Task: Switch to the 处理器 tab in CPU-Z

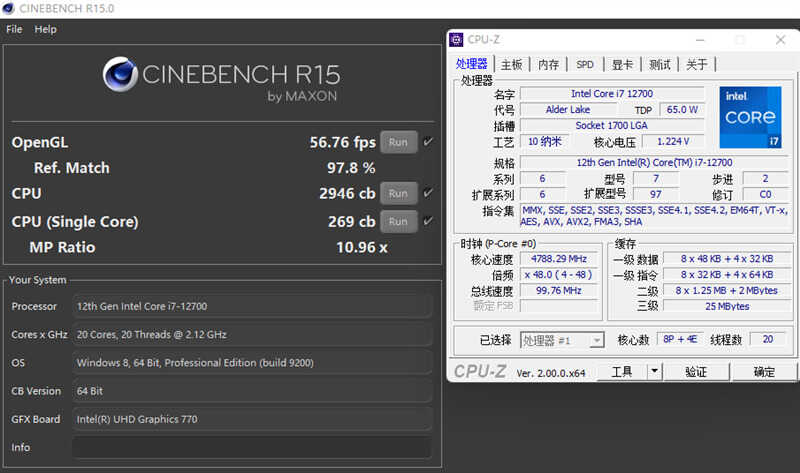Action: [471, 64]
